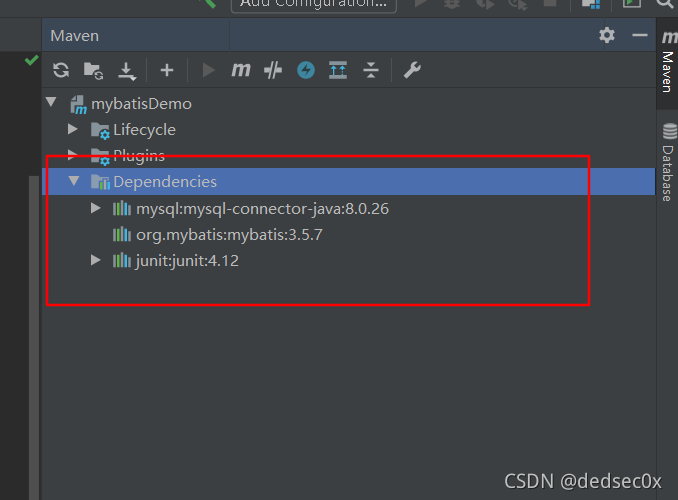This screenshot has height=500, width=678.
Task: Click Maven panel title label
Action: (x=74, y=35)
